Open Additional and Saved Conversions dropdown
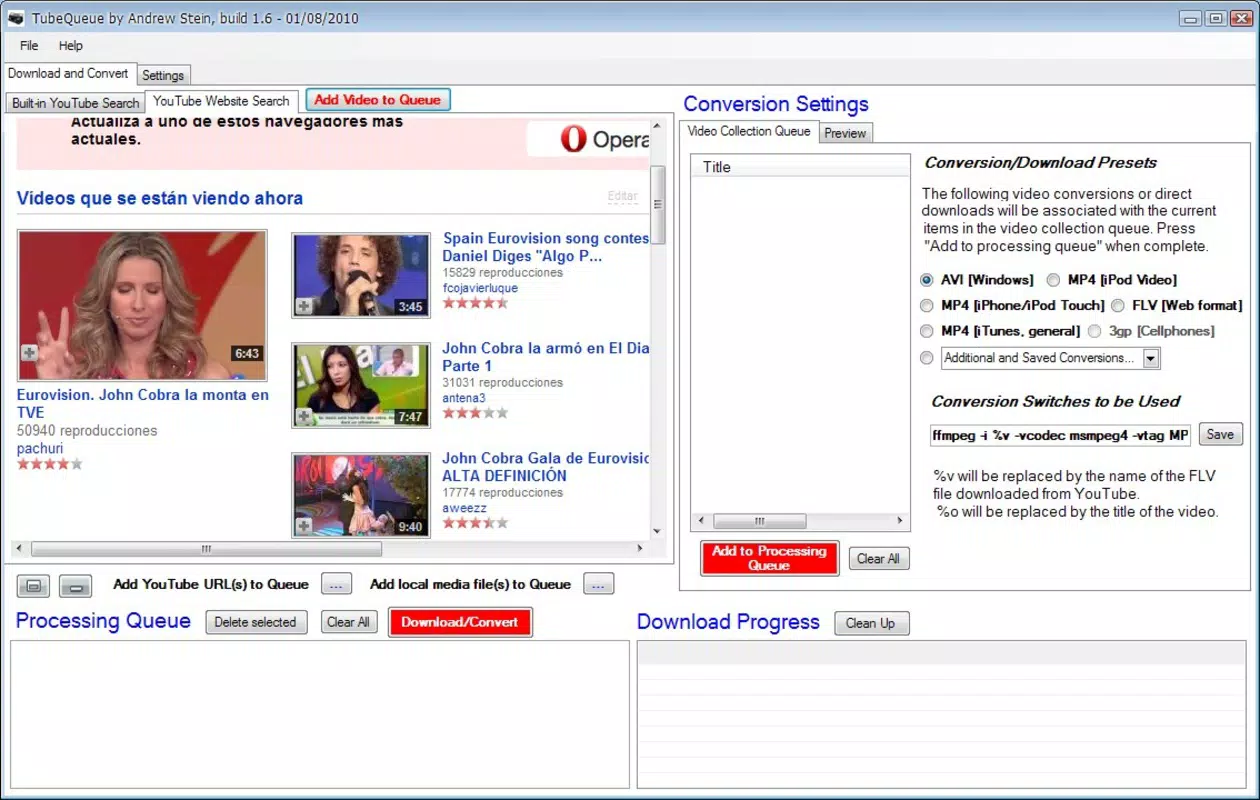This screenshot has width=1260, height=800. 1151,358
